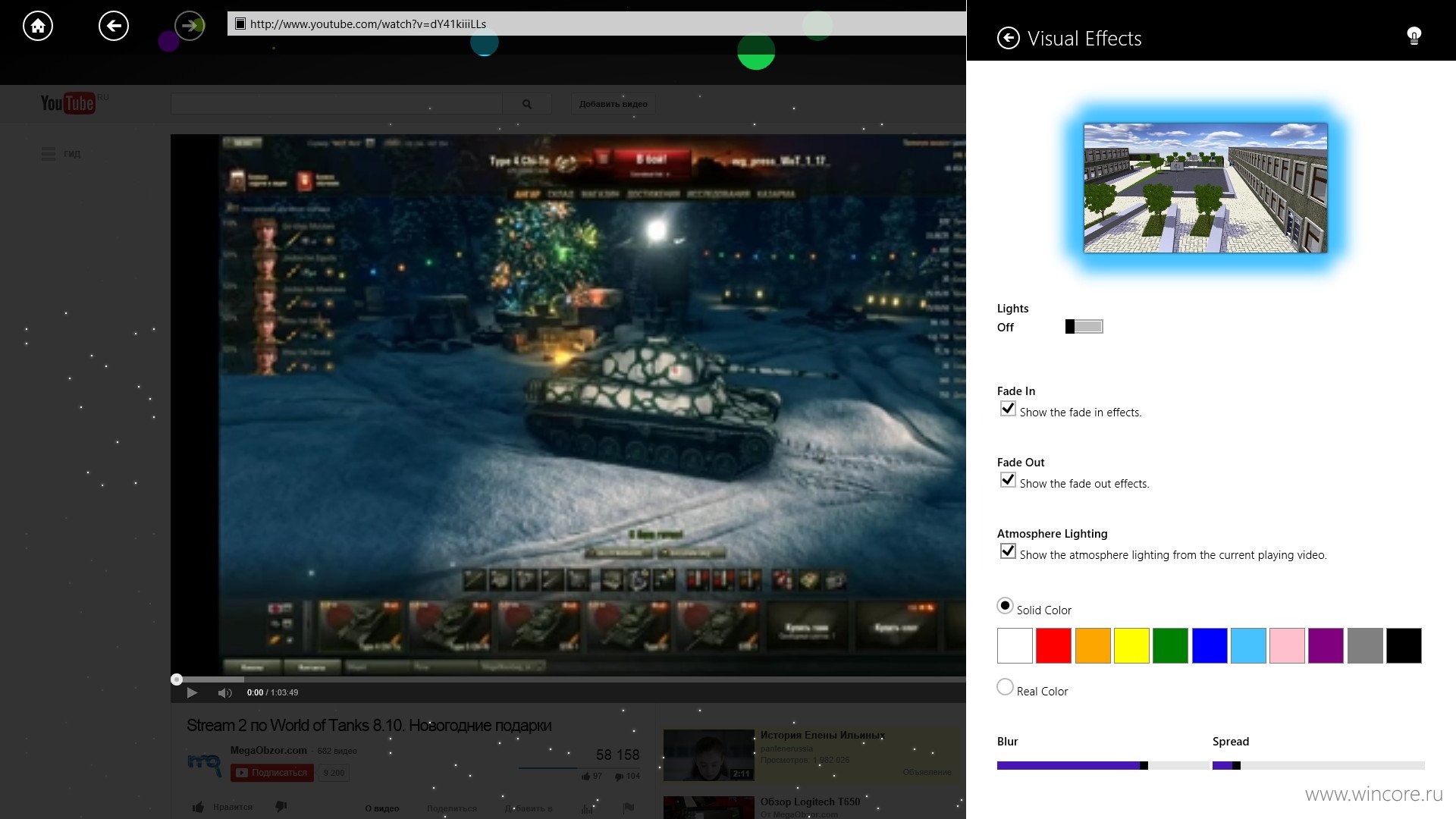Edit the YouTube URL address field
This screenshot has width=1456, height=819.
click(596, 24)
